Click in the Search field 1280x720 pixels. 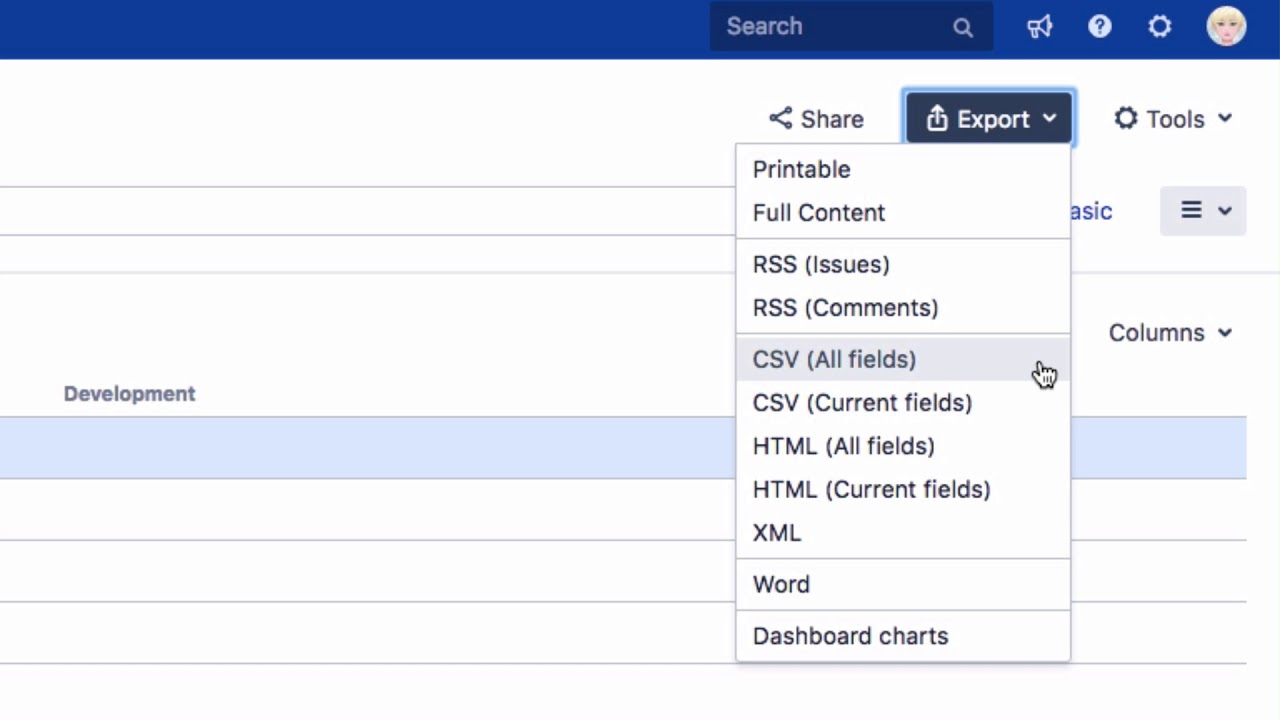tap(830, 27)
